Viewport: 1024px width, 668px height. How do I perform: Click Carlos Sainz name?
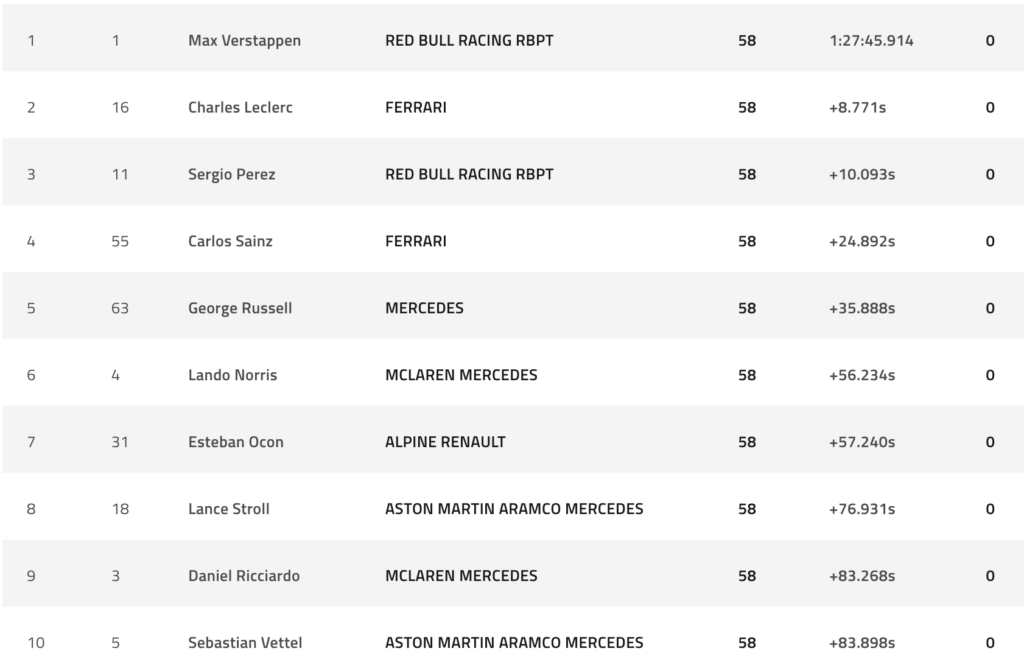230,241
